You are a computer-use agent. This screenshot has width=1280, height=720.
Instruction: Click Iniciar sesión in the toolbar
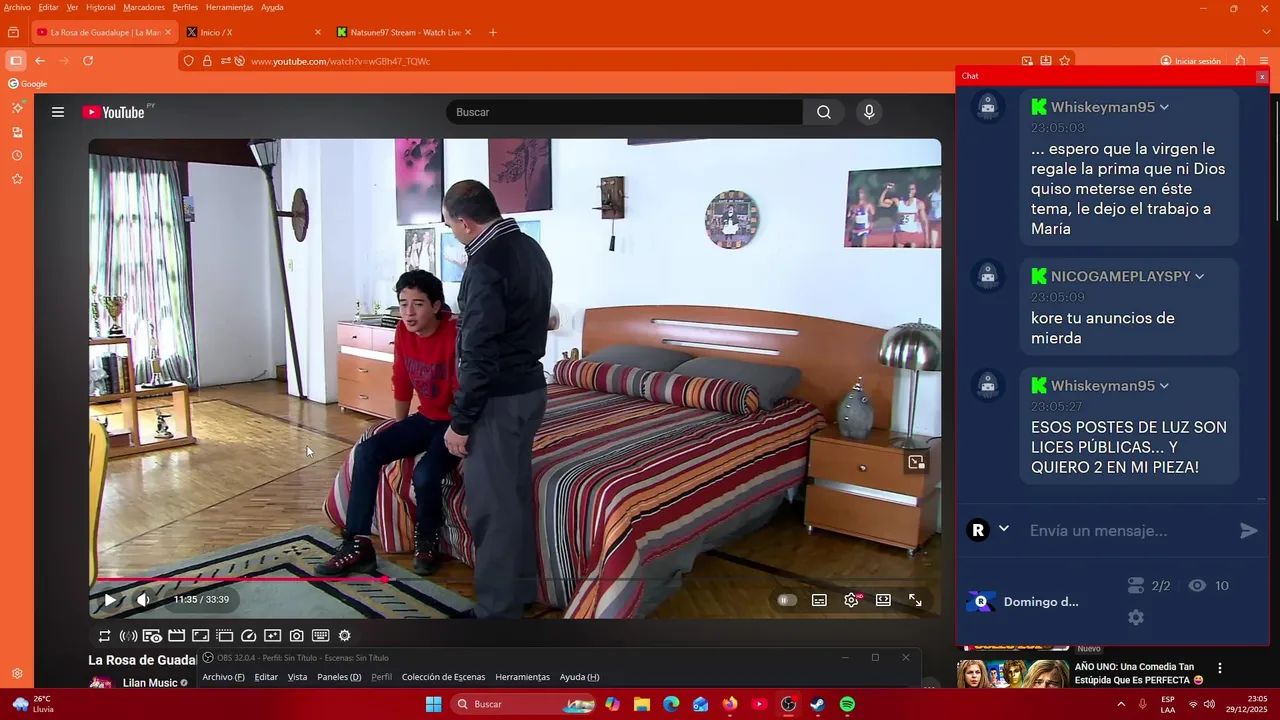click(1191, 61)
